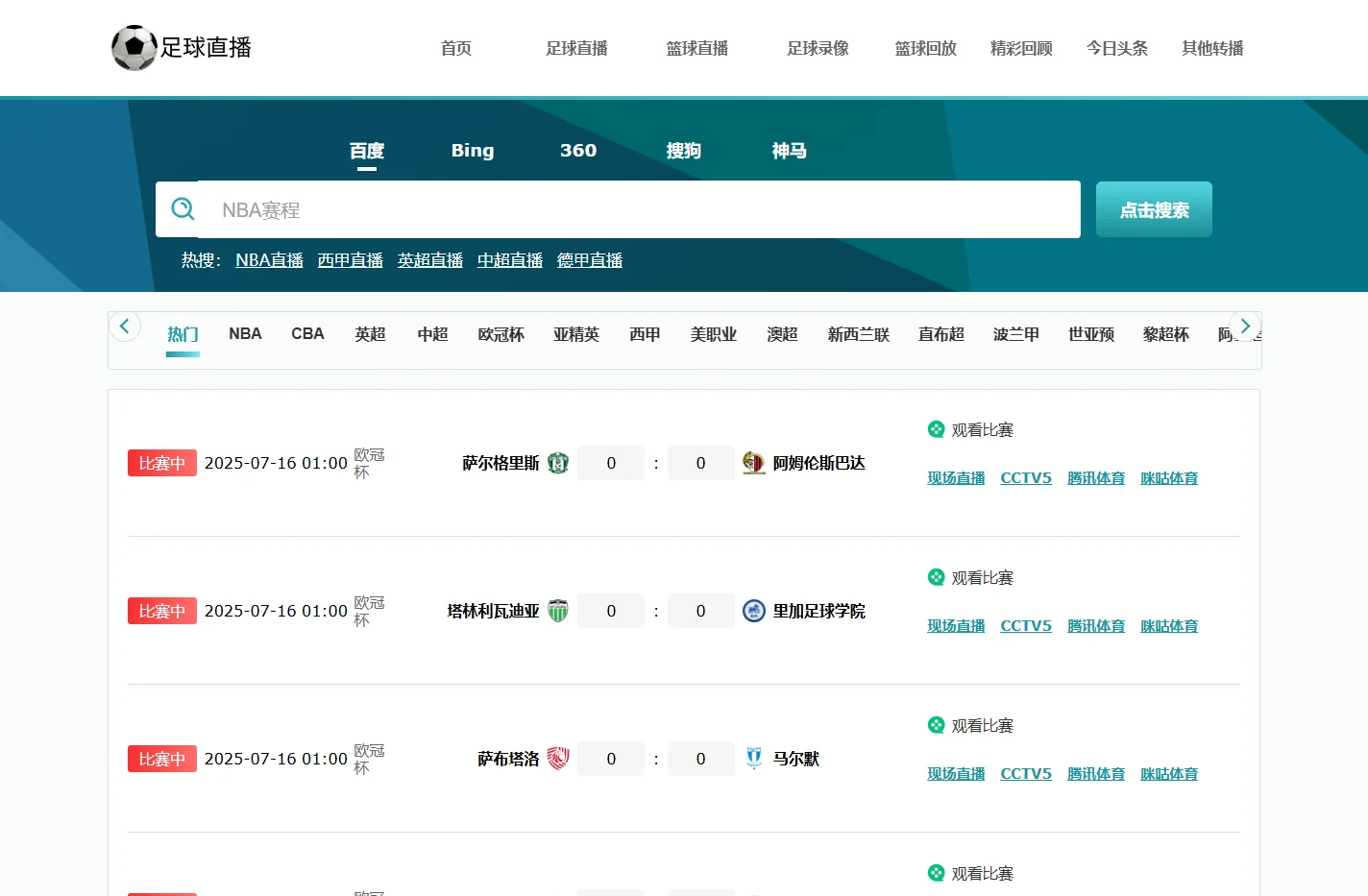Select the 波兰甲 league tab
The width and height of the screenshot is (1368, 896).
point(1016,334)
